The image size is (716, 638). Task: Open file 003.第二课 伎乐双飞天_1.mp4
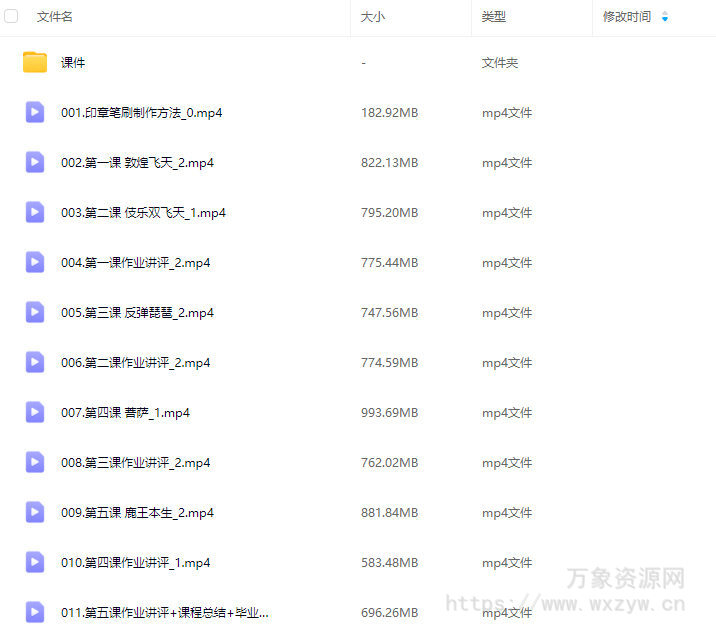click(x=143, y=213)
